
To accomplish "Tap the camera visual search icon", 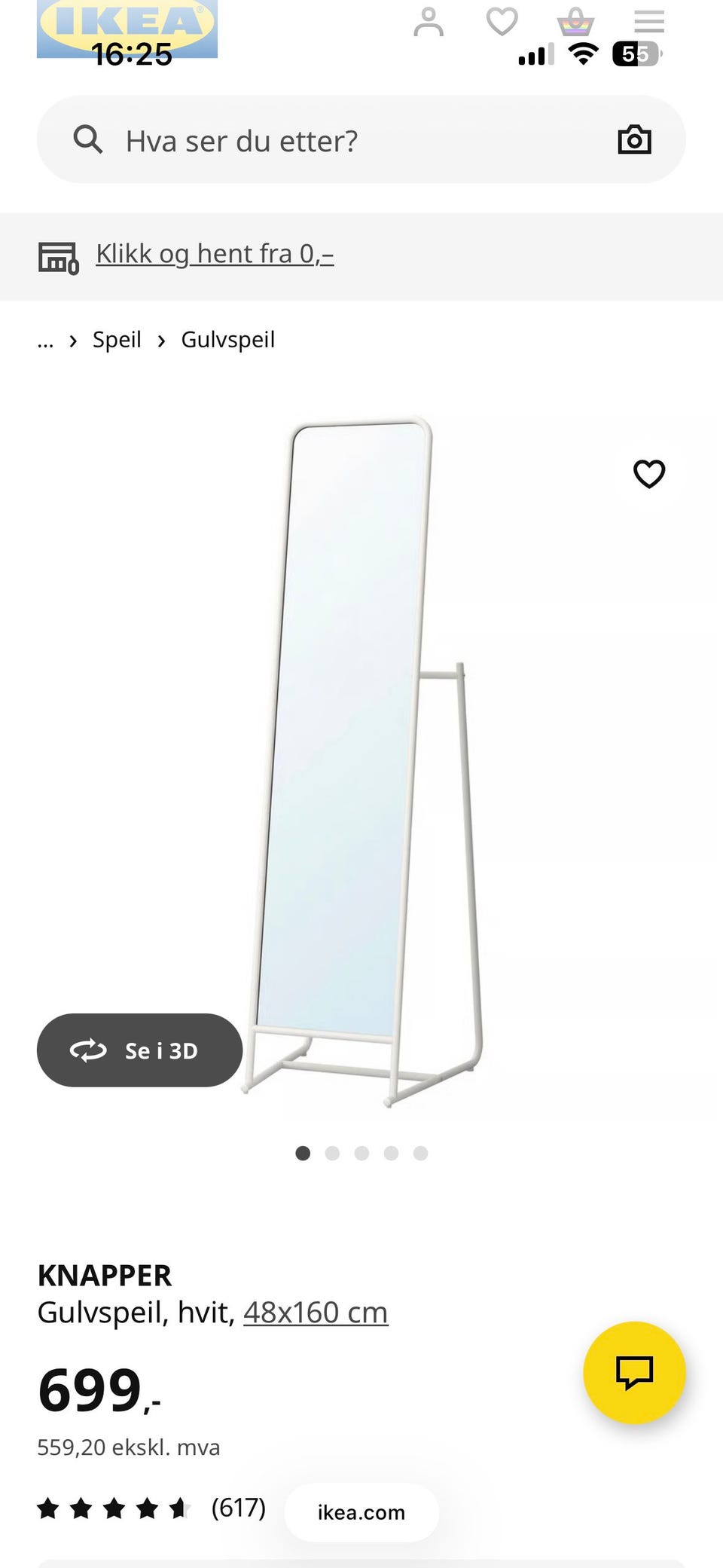I will coord(634,140).
